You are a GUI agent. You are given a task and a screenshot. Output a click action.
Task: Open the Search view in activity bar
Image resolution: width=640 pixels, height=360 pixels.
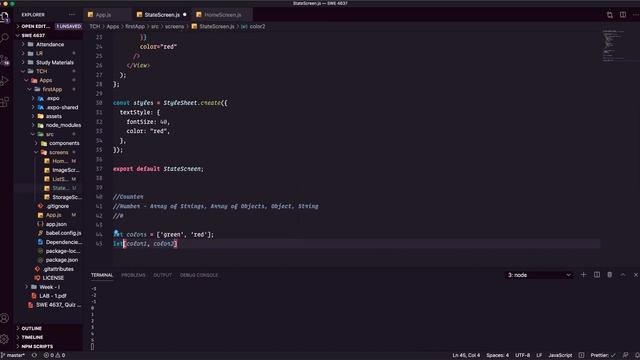coord(5,38)
